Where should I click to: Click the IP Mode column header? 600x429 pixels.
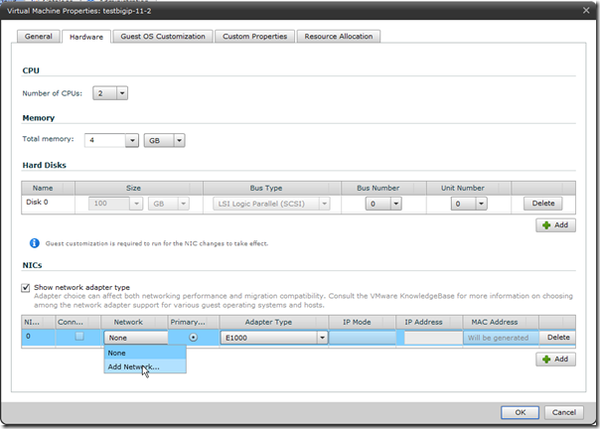coord(362,322)
